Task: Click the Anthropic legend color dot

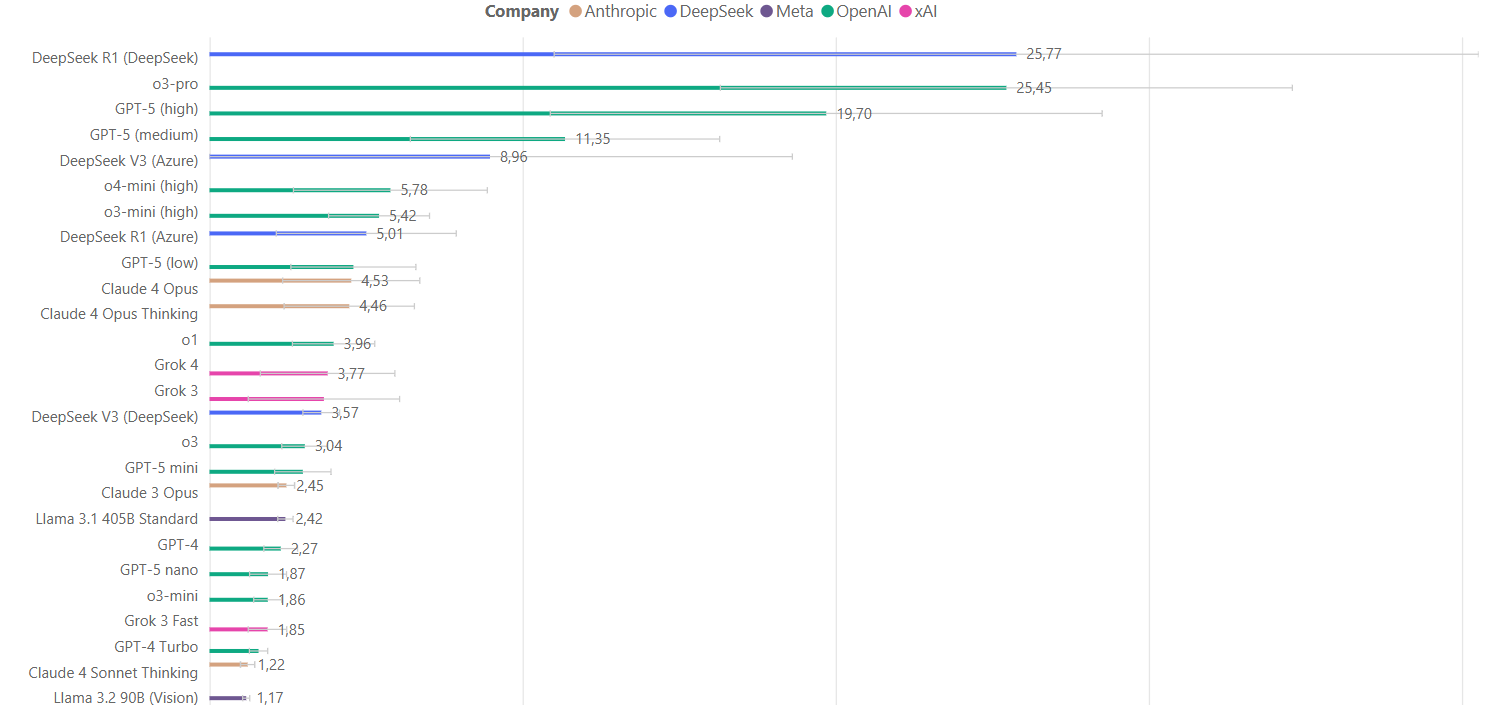Action: click(x=575, y=12)
